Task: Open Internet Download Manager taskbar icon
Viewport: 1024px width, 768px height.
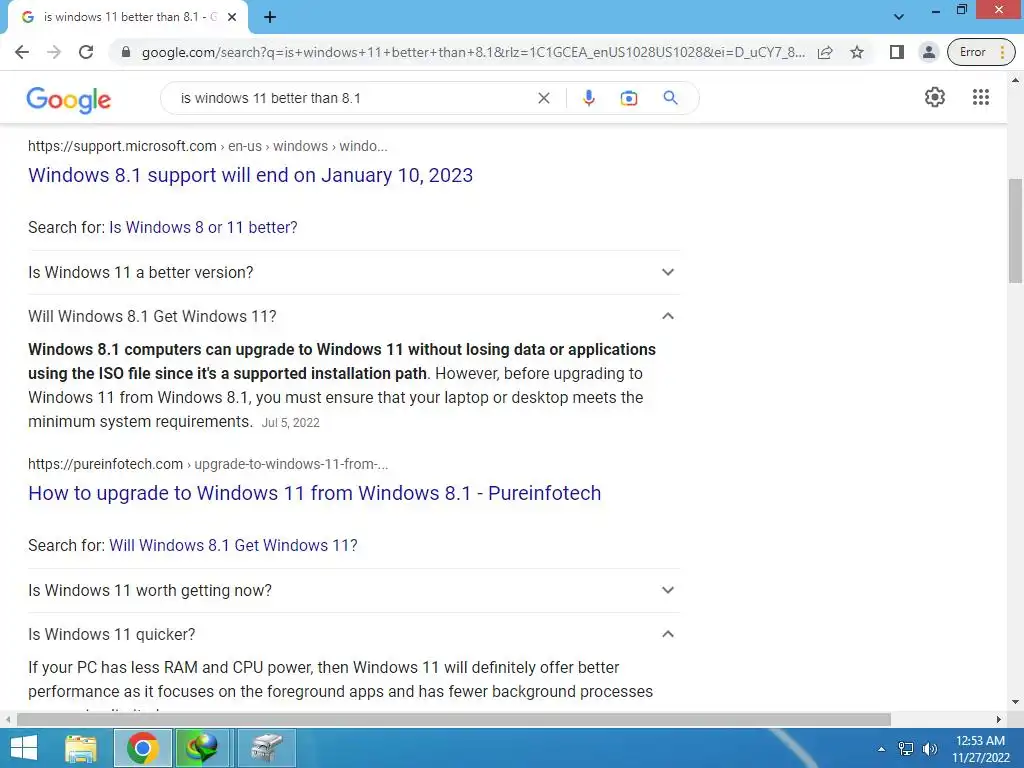Action: point(205,748)
